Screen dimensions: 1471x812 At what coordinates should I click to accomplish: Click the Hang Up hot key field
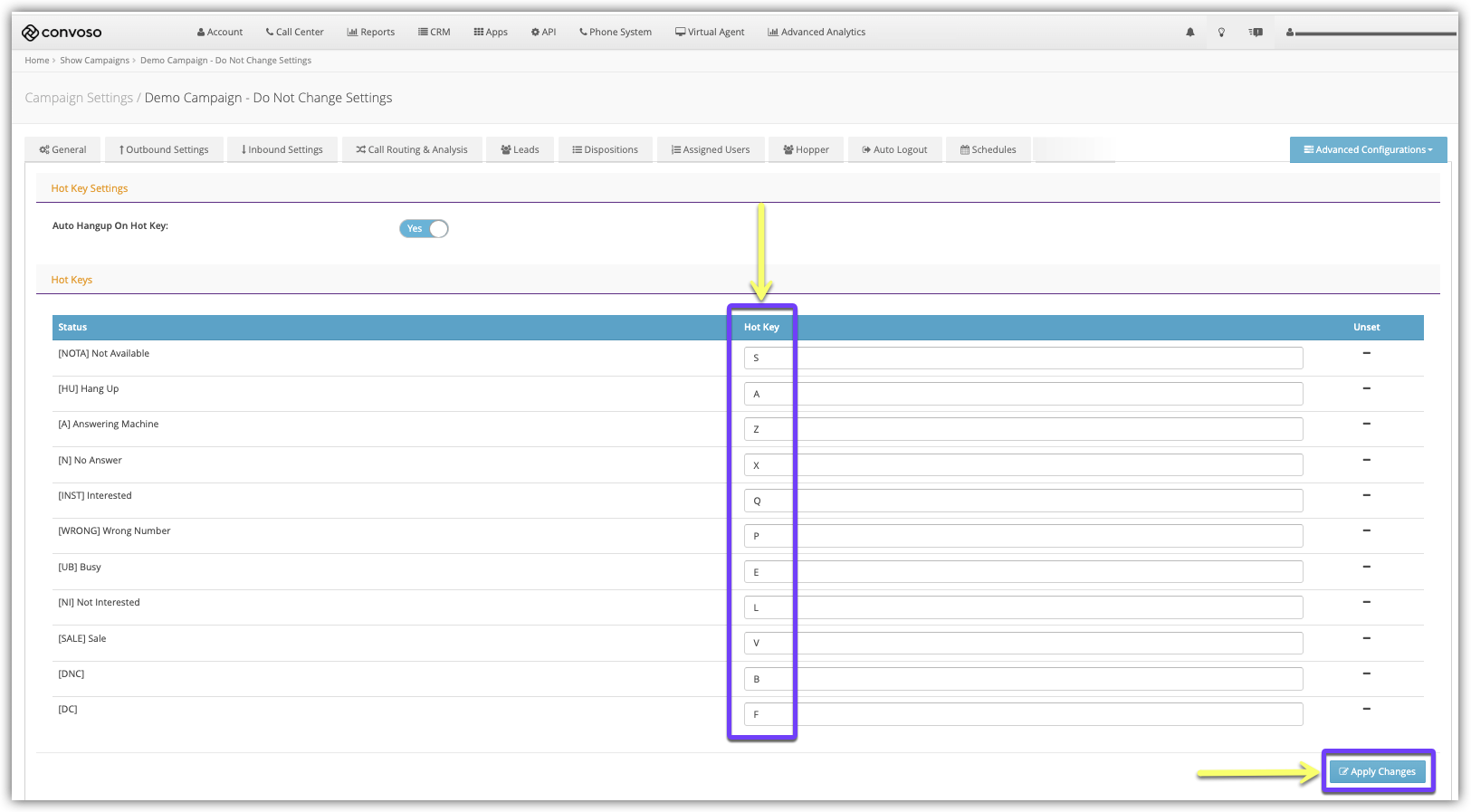click(x=1023, y=394)
